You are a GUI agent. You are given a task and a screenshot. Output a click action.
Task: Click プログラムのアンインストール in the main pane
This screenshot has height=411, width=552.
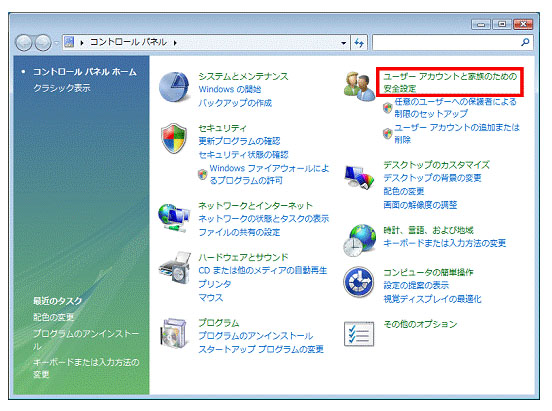tap(256, 336)
